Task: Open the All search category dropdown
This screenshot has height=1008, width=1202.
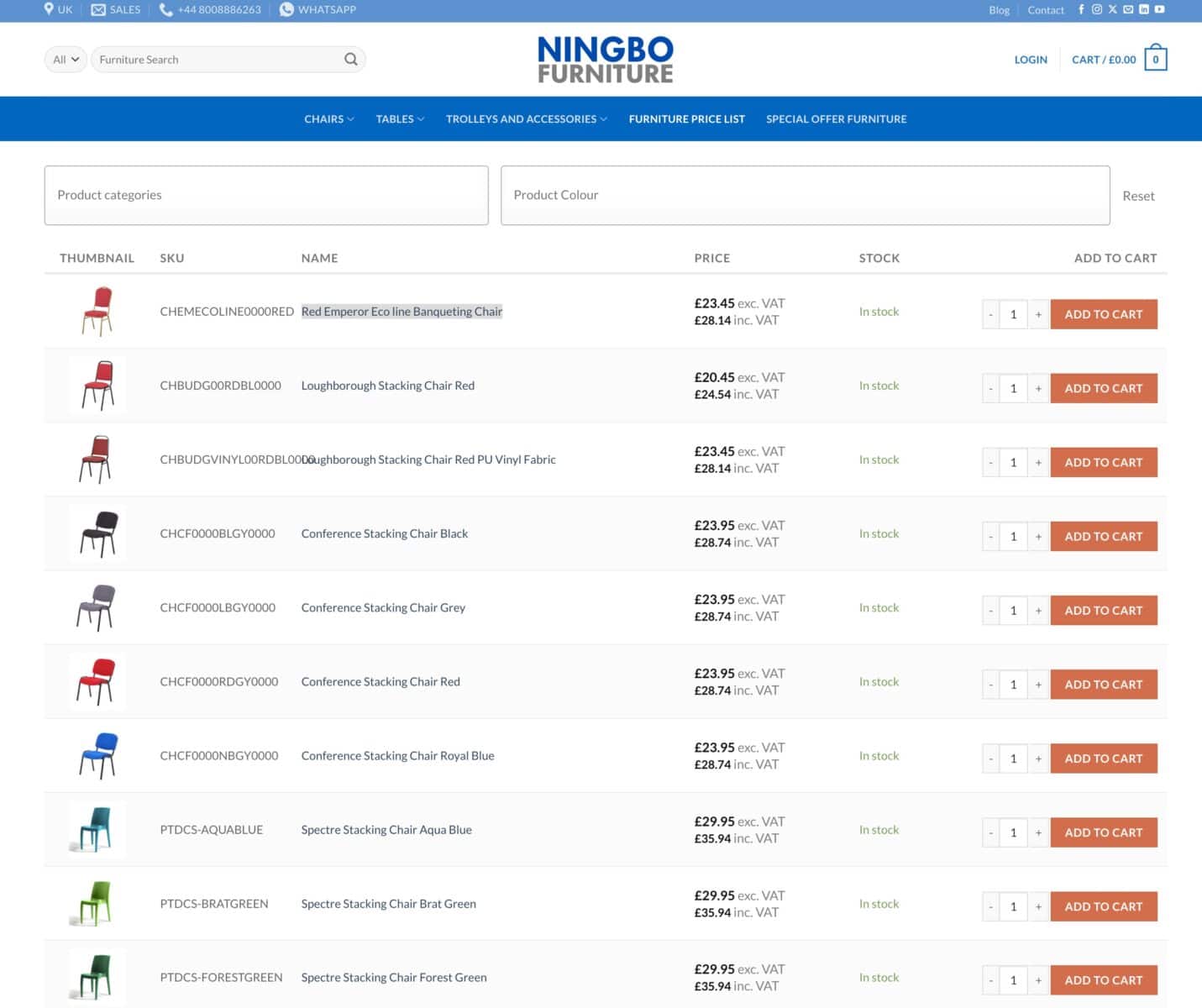Action: [x=66, y=59]
